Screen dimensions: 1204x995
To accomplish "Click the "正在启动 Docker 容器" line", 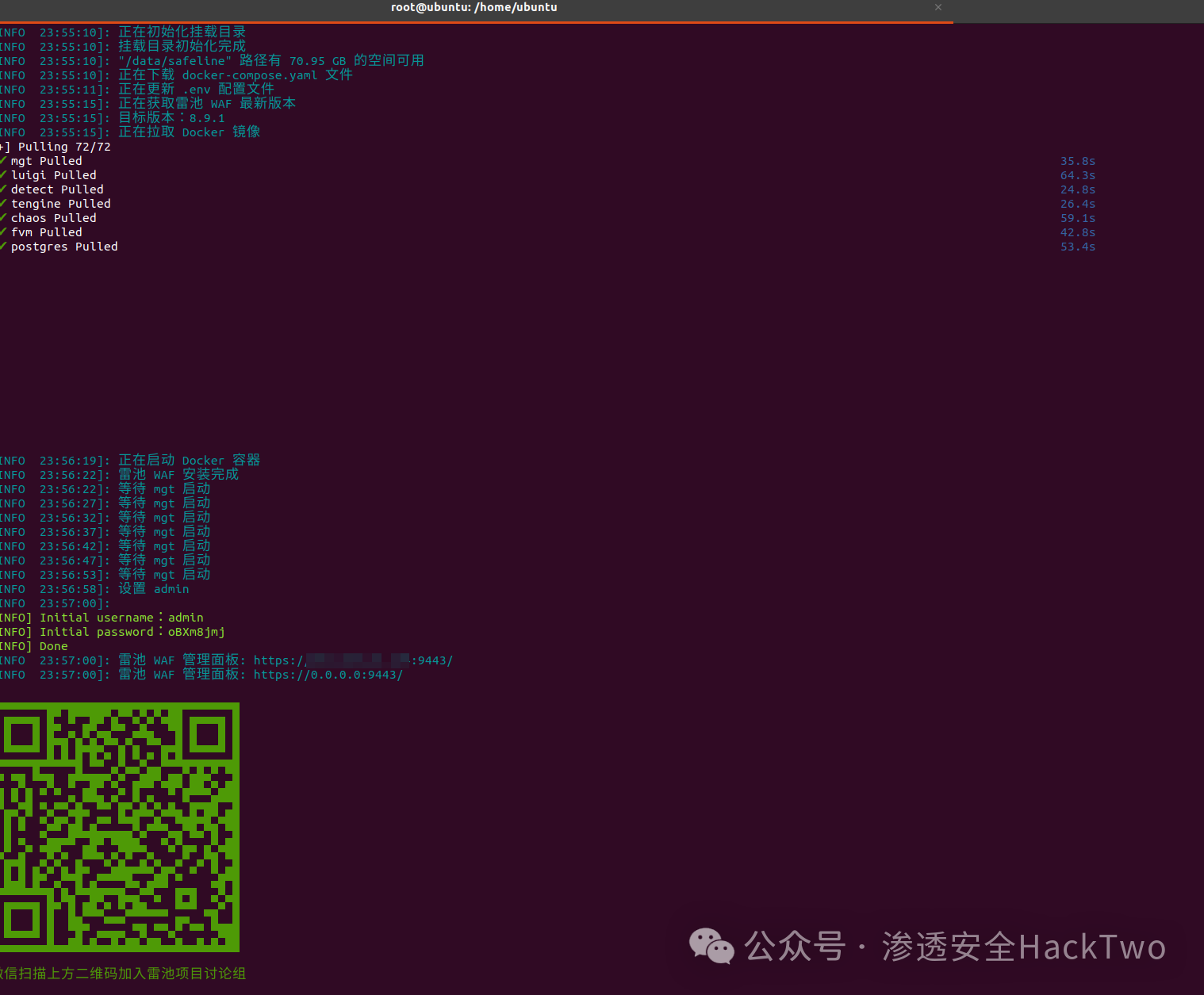I will (x=130, y=461).
